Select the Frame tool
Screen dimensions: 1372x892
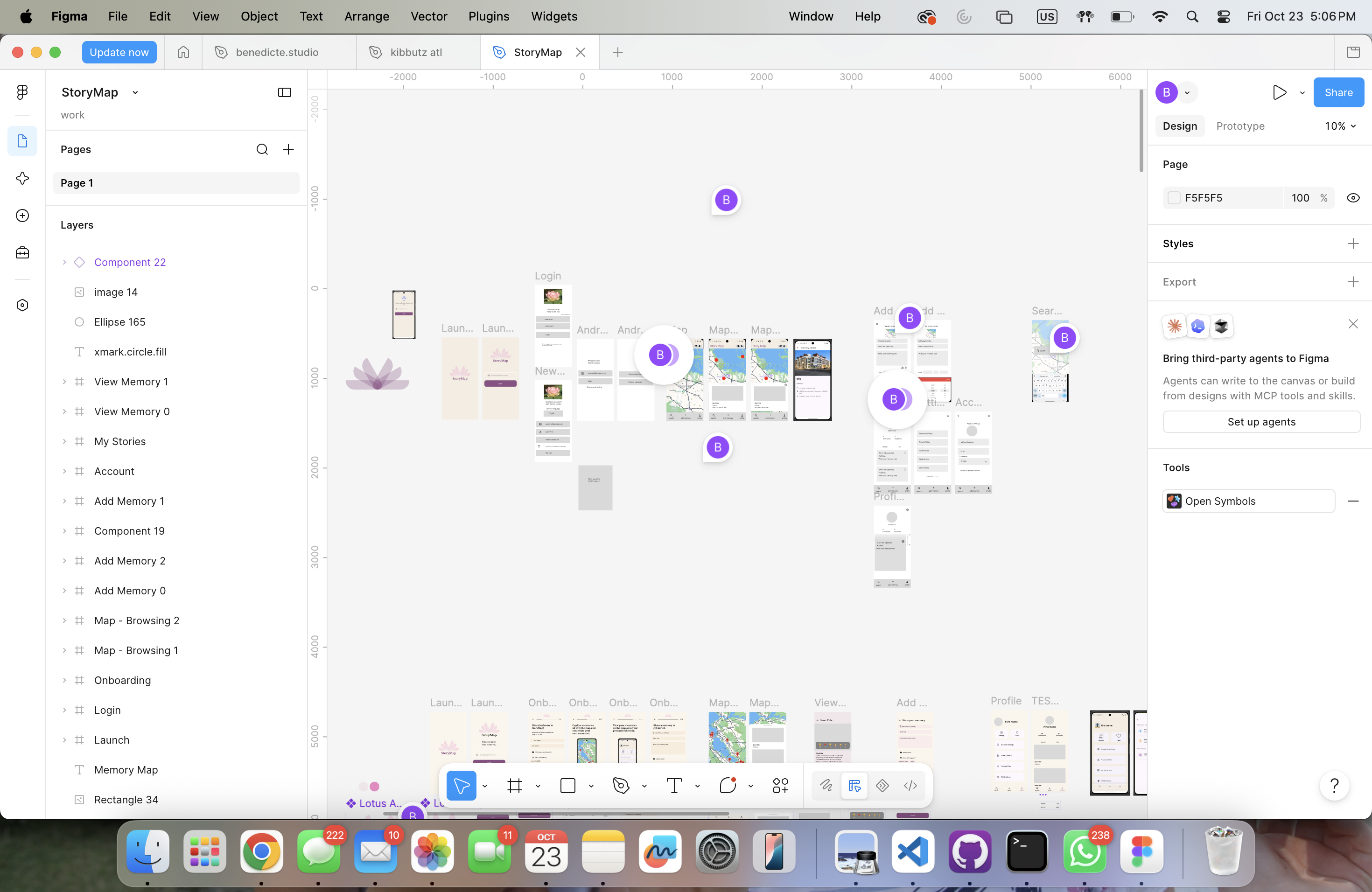(515, 785)
